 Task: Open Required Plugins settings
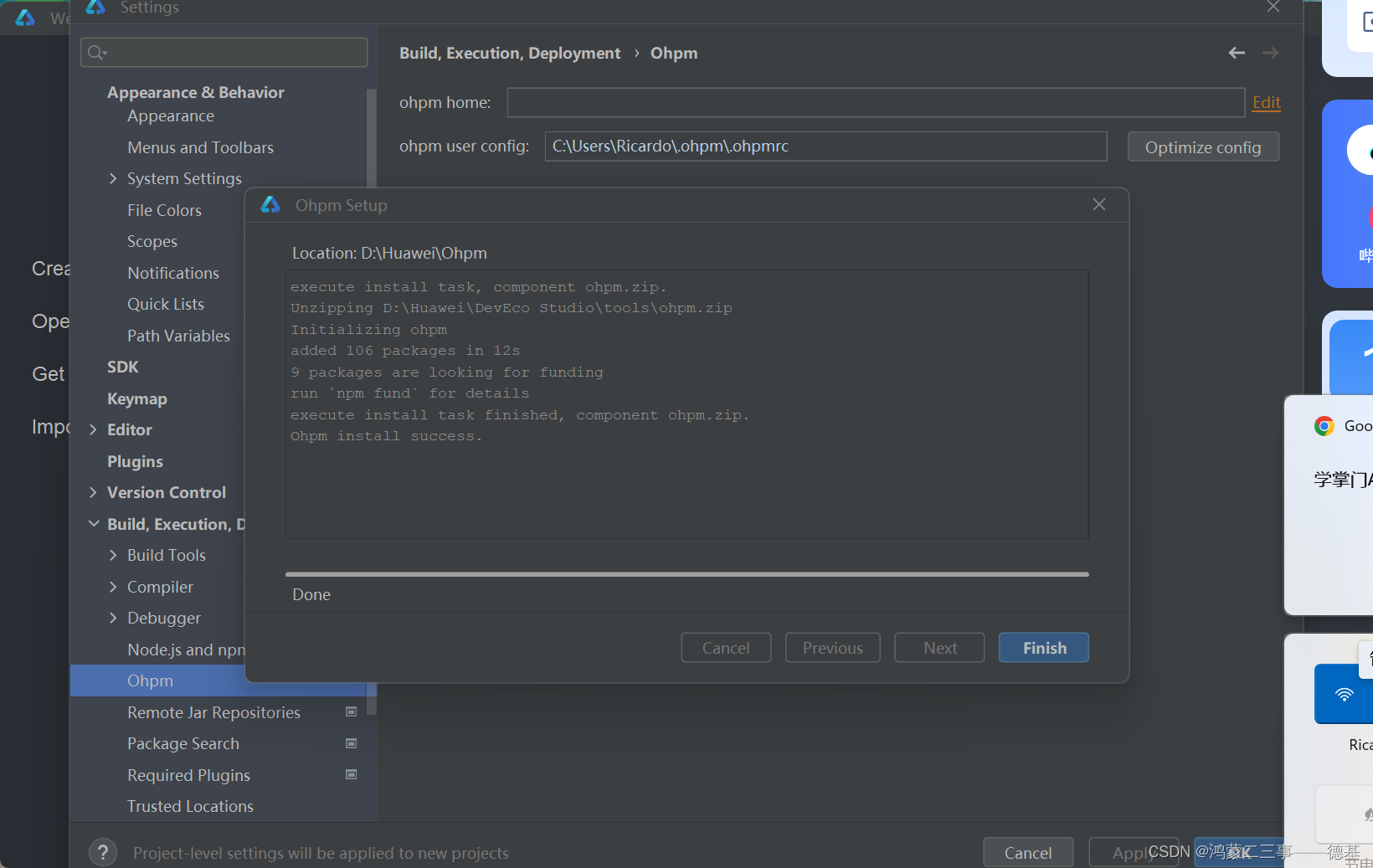click(x=188, y=775)
